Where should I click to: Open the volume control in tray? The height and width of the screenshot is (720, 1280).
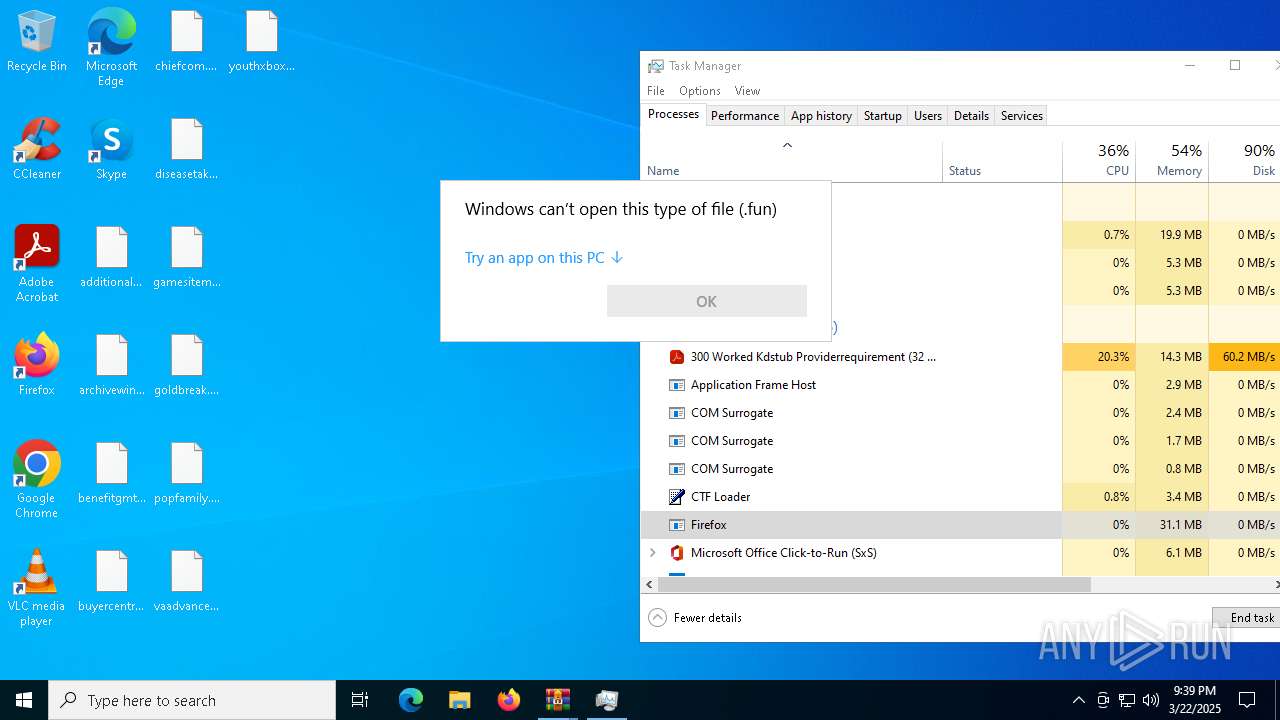(1151, 700)
